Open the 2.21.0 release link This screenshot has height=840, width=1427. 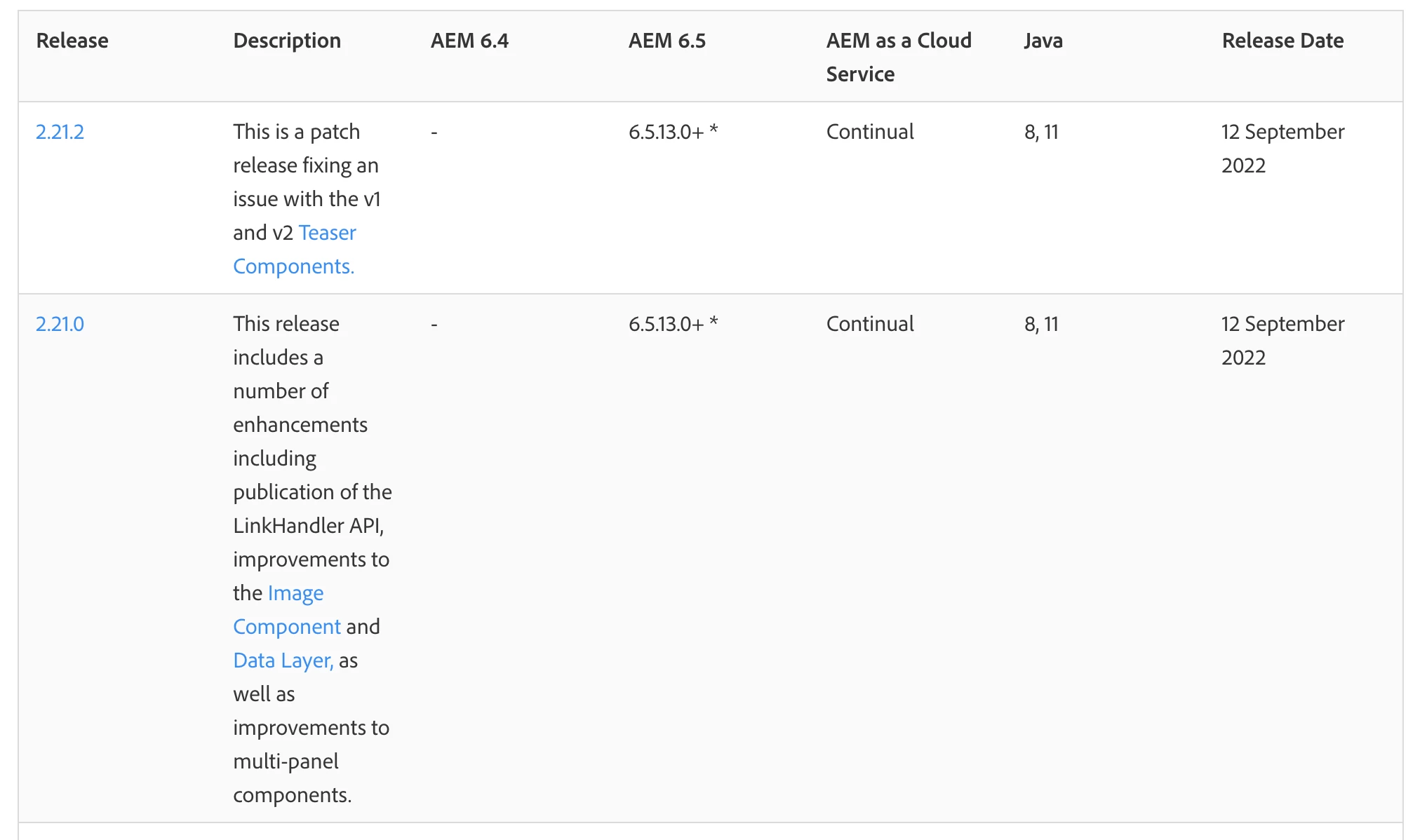(60, 324)
